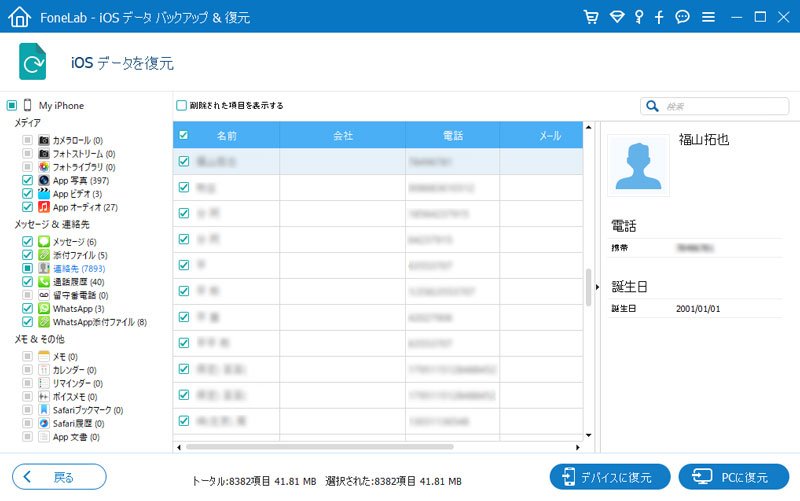Open the key registration icon

(x=639, y=17)
